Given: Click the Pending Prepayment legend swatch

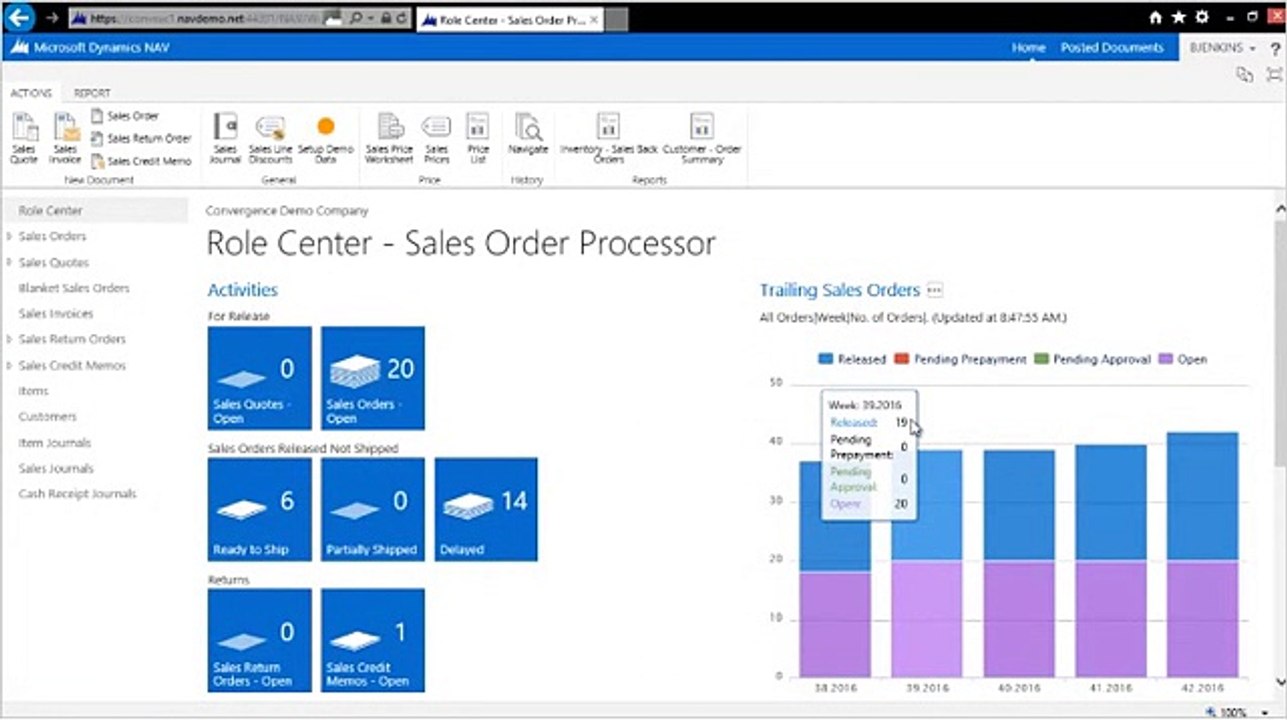Looking at the screenshot, I should (901, 359).
